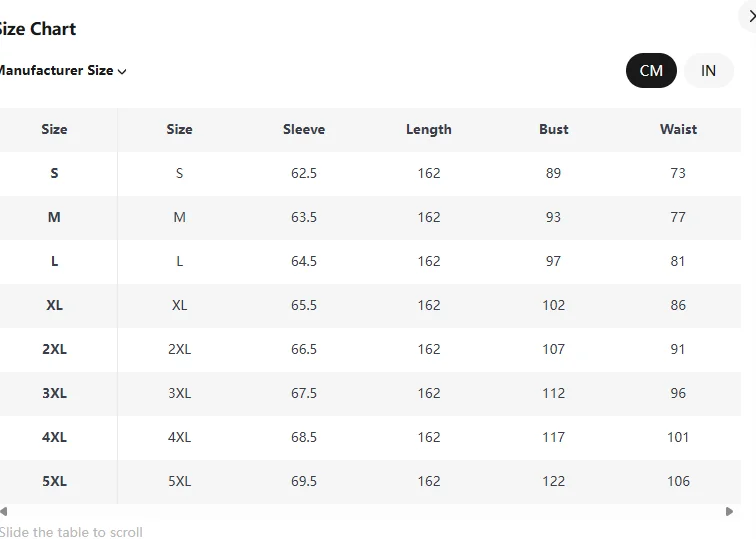Viewport: 756px width, 539px height.
Task: Click the 4XL waist value 101
Action: click(x=678, y=437)
